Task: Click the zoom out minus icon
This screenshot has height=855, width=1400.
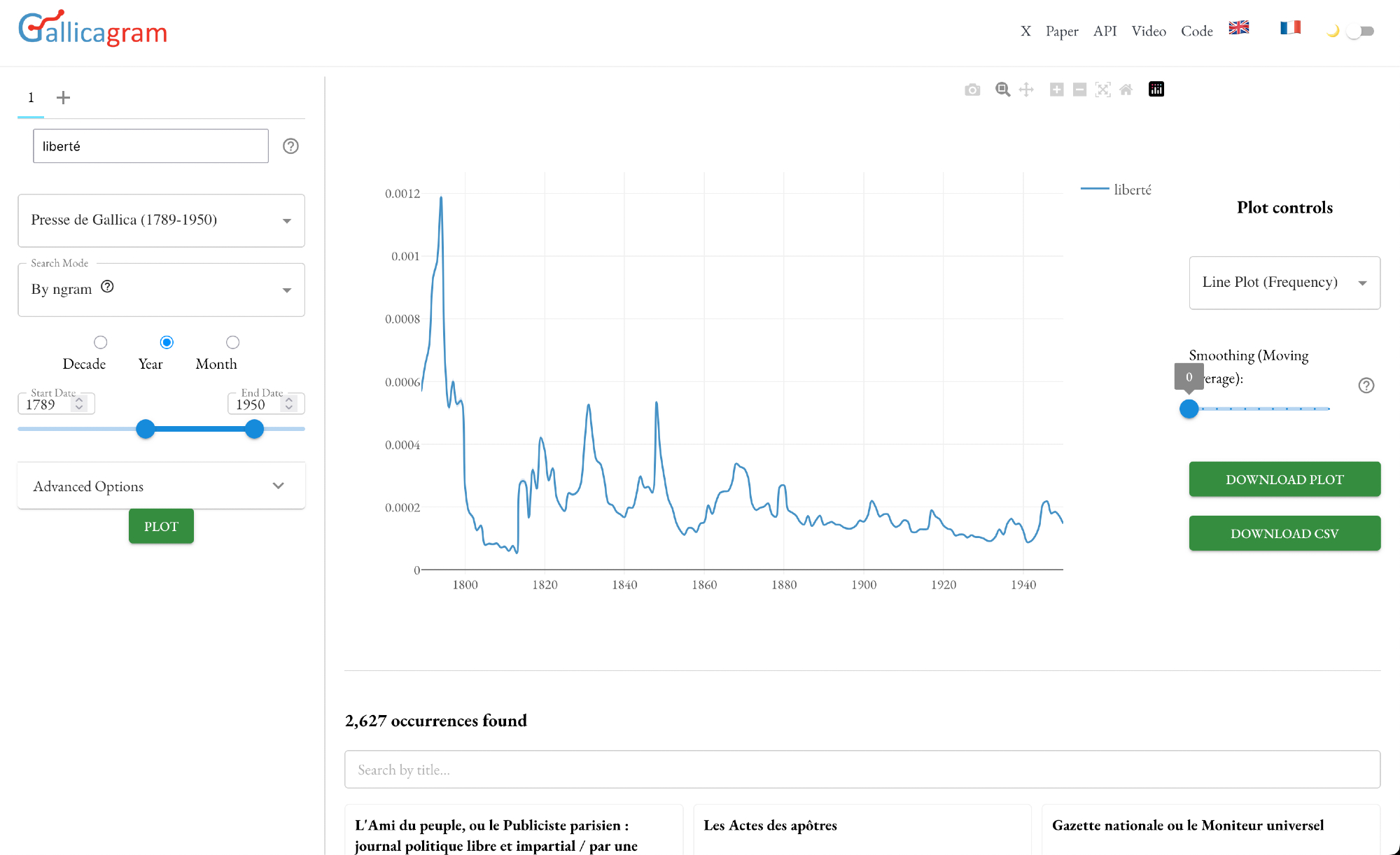Action: point(1079,90)
